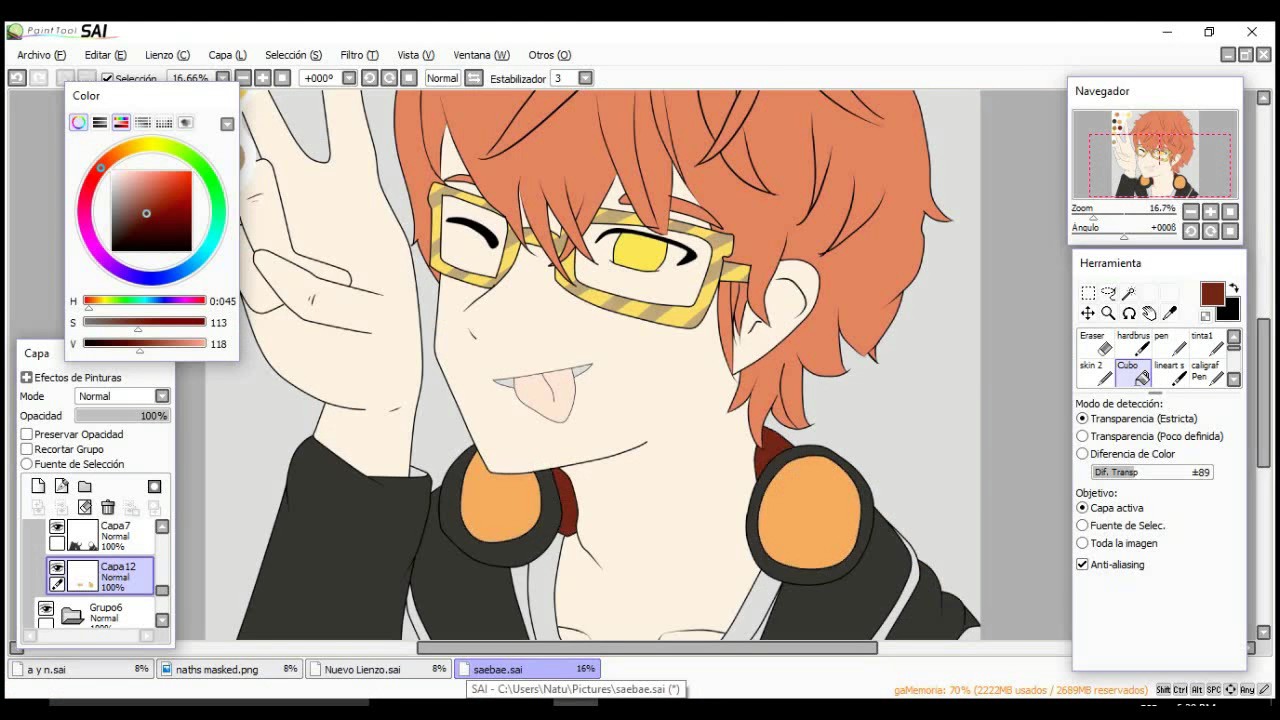The width and height of the screenshot is (1280, 720).
Task: Open zoom percentage dropdown in toolbar
Action: point(222,78)
